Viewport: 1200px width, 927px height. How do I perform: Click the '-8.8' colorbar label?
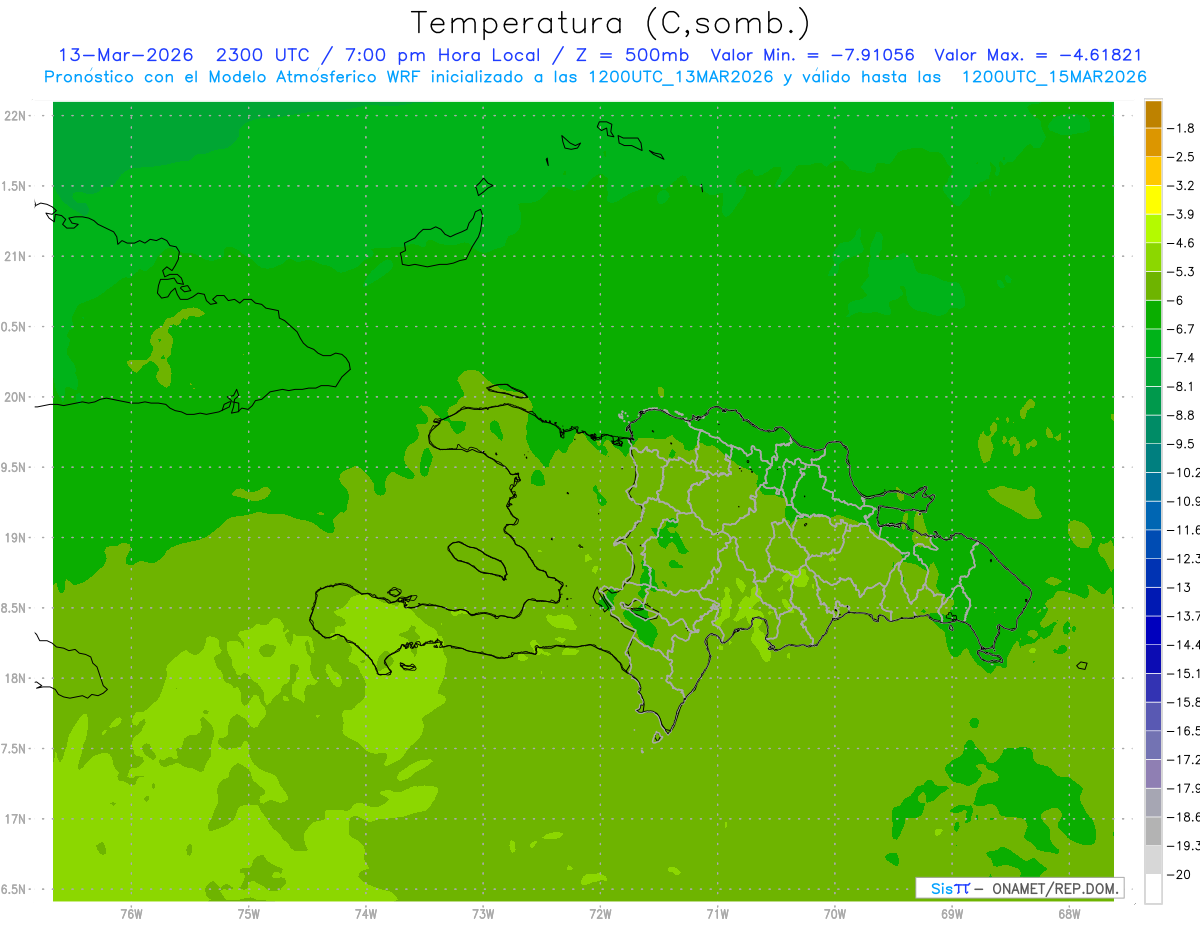(1182, 415)
